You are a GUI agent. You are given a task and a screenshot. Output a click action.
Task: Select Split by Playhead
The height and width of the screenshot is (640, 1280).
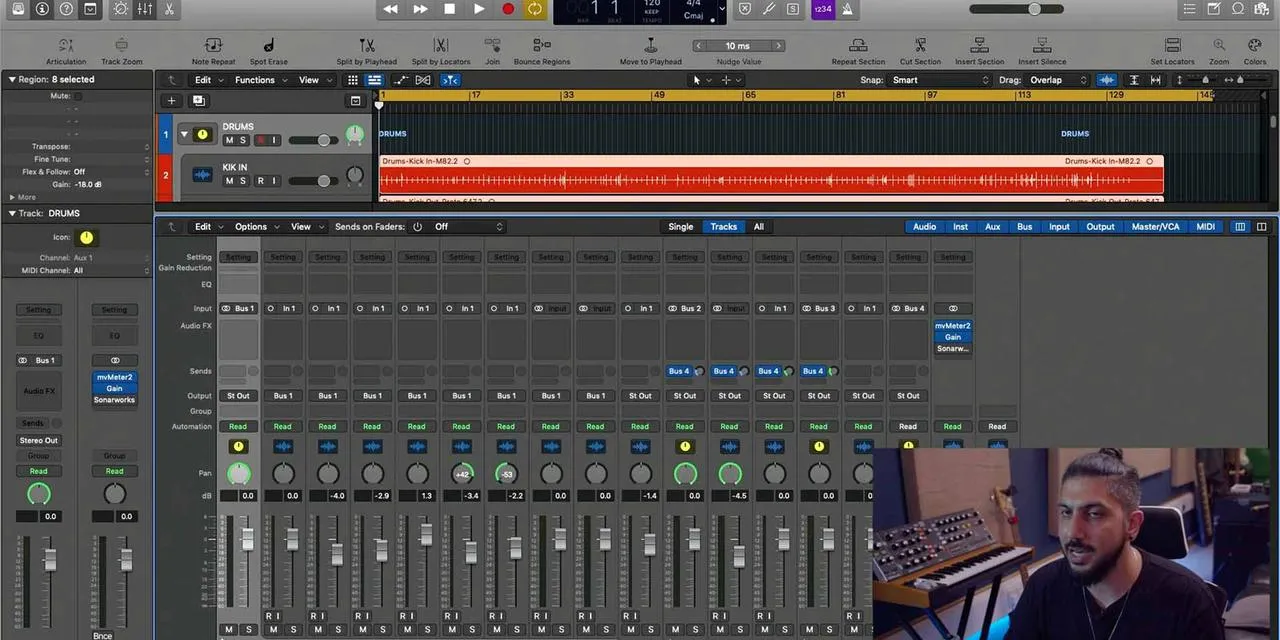(367, 46)
